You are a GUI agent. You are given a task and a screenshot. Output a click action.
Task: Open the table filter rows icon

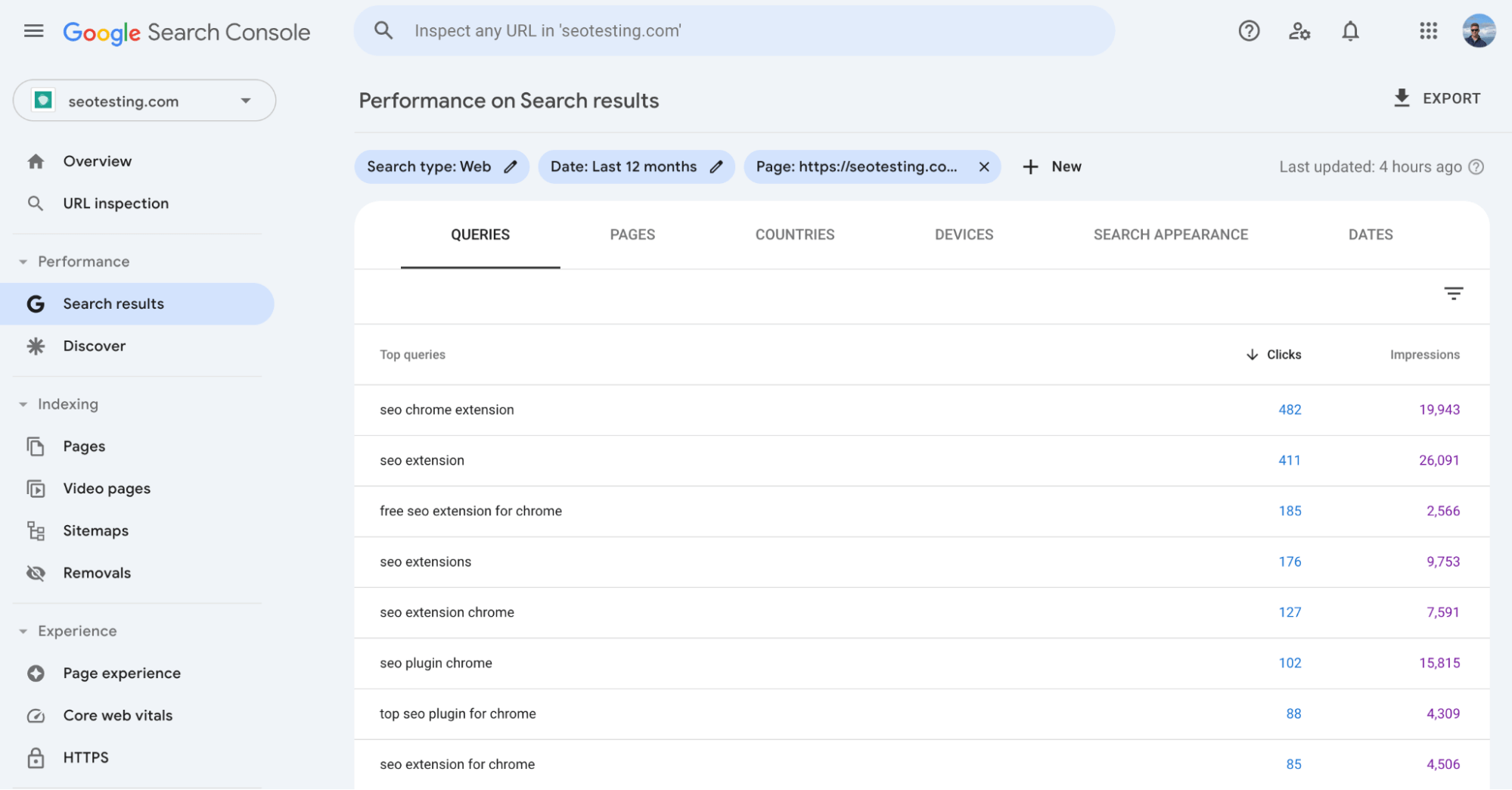(1453, 294)
